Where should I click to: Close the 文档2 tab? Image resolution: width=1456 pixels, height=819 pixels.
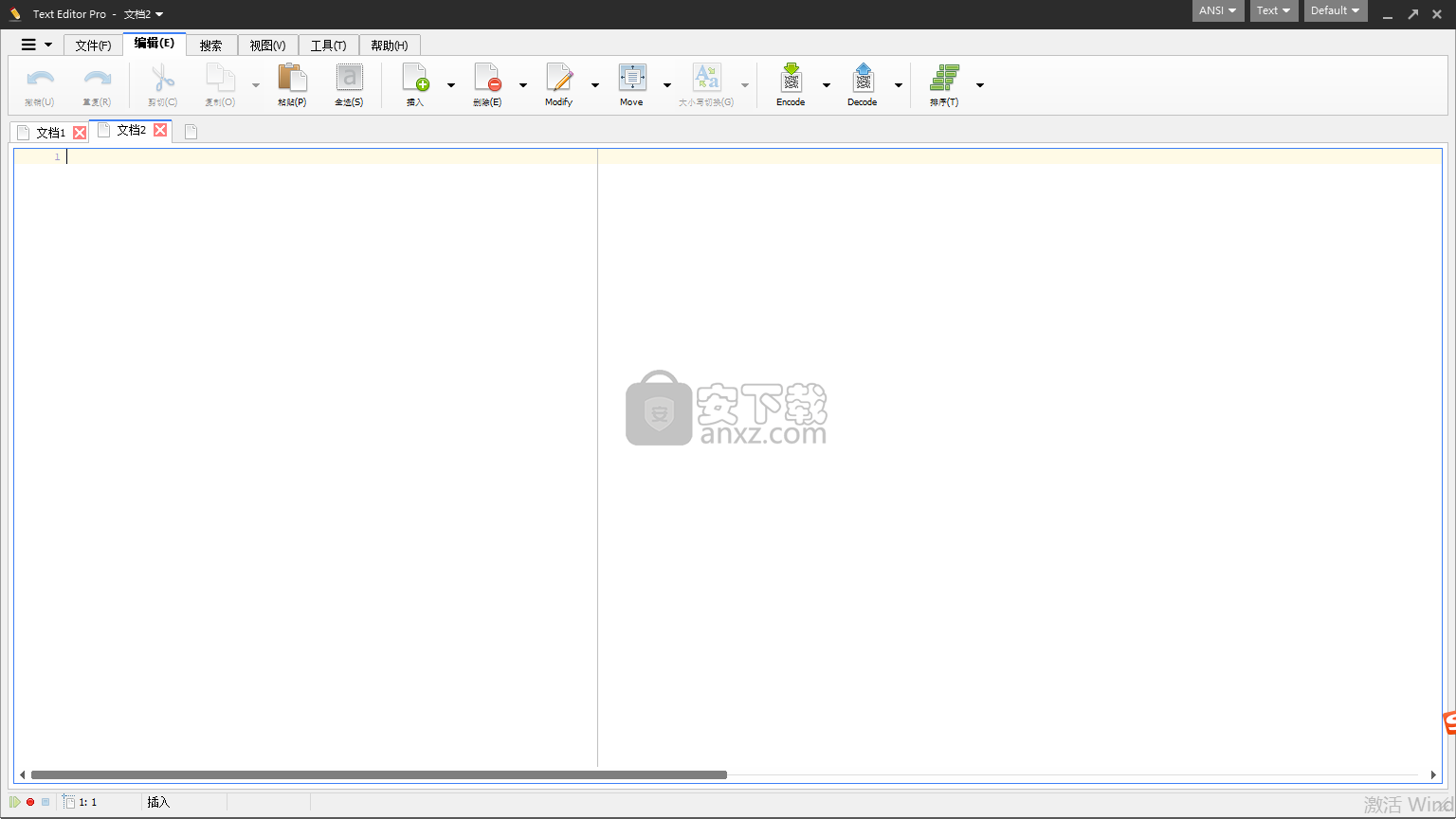click(160, 130)
